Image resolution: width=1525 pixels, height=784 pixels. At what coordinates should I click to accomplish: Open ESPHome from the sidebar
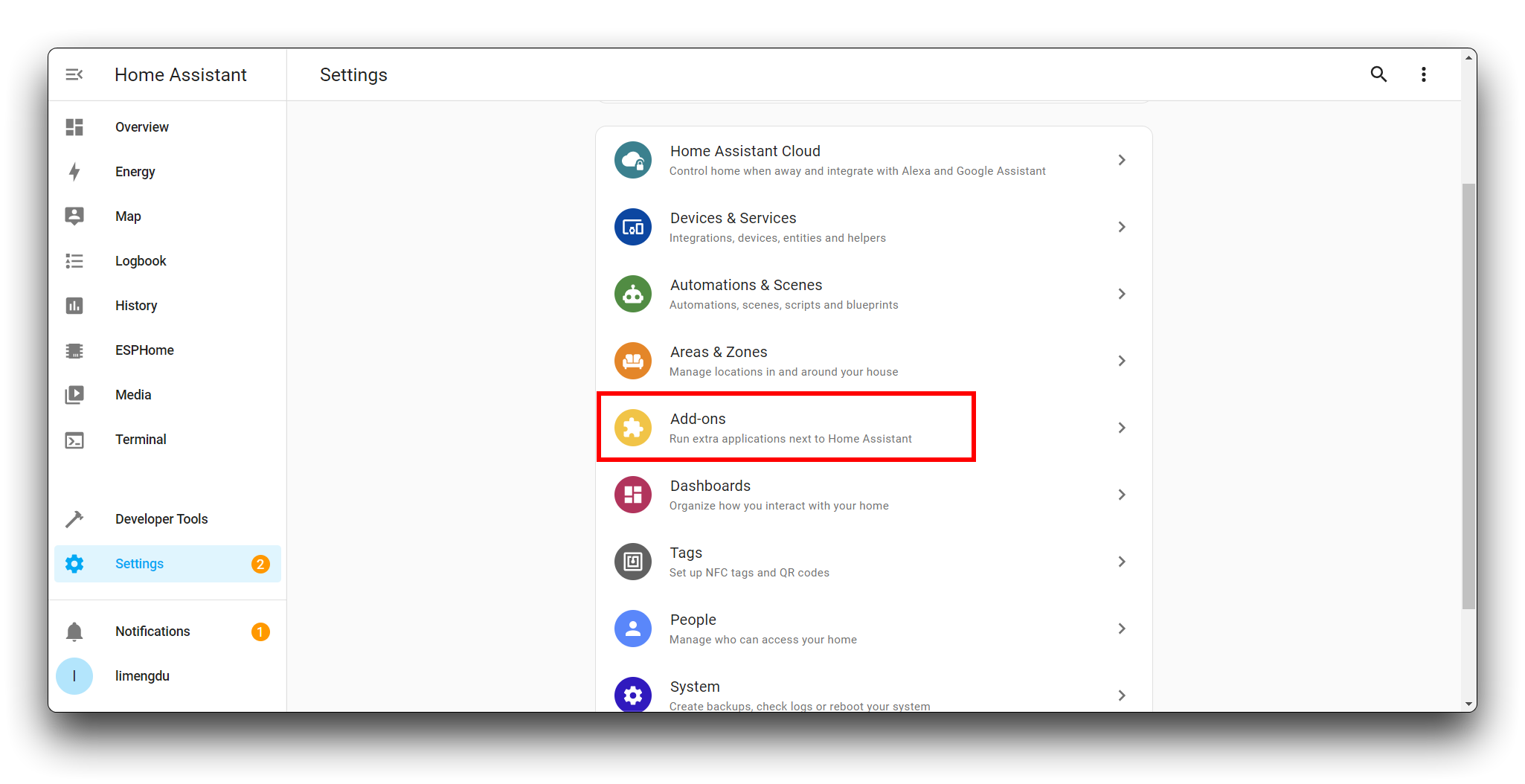point(167,350)
